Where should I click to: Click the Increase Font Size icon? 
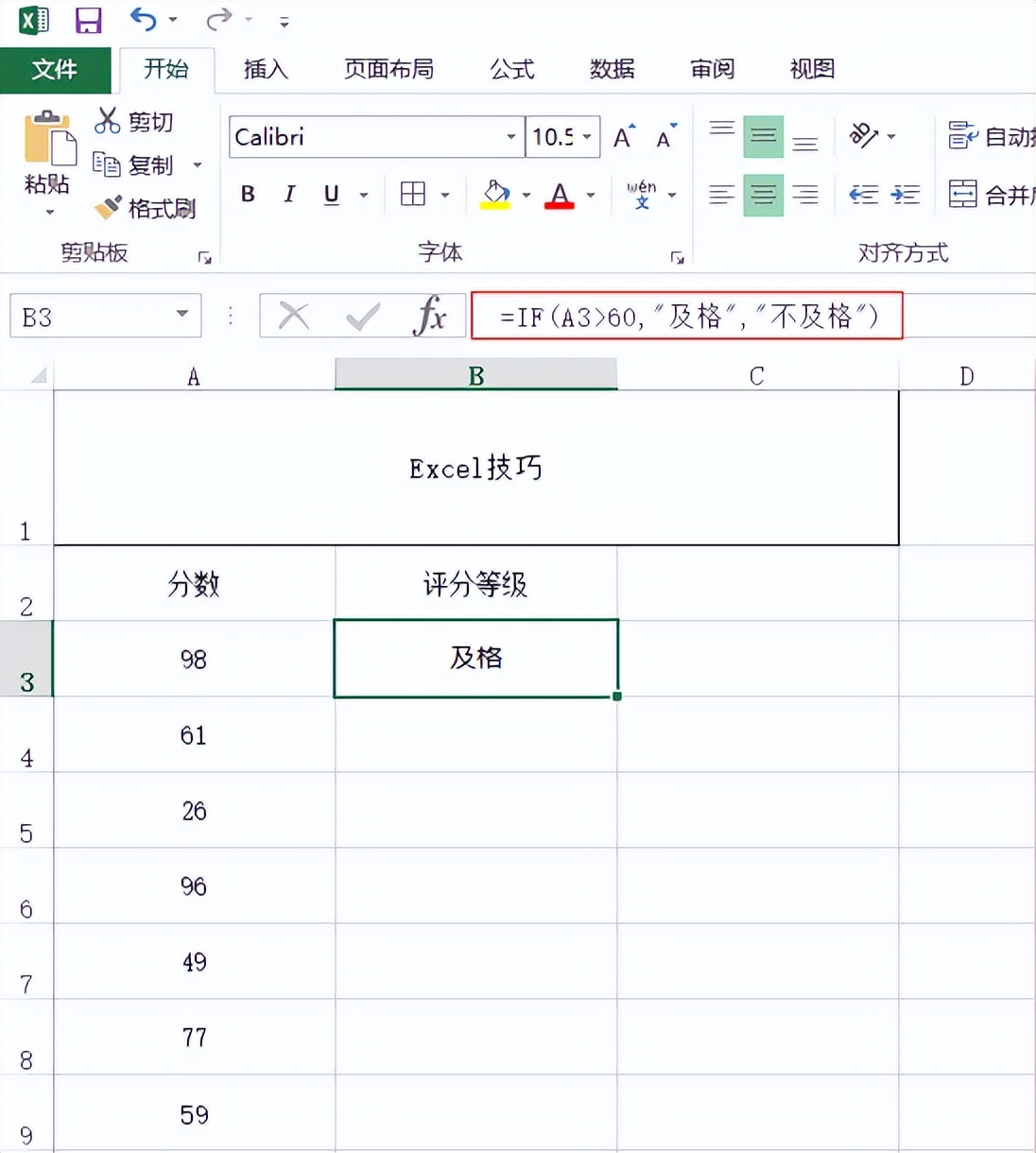[x=621, y=136]
